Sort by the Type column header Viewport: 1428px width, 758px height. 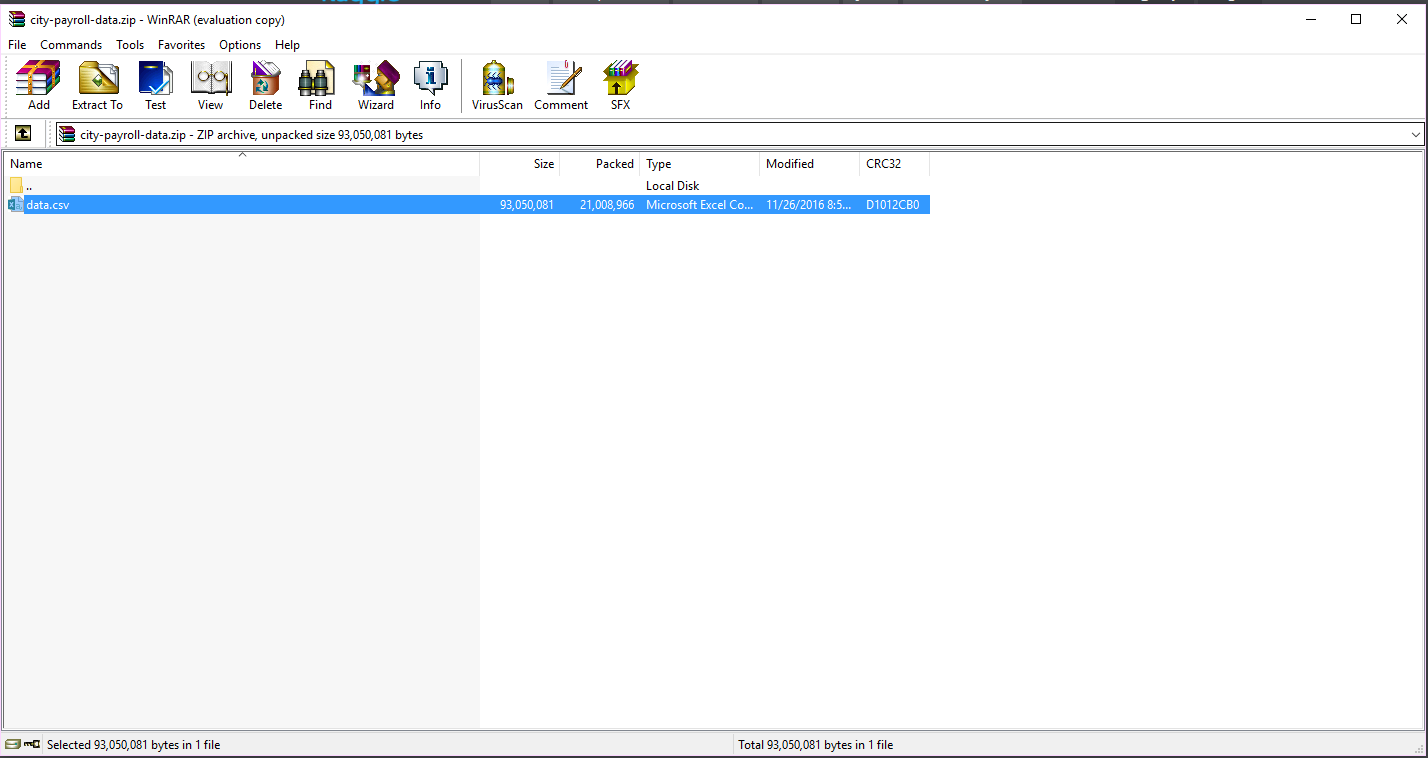700,164
